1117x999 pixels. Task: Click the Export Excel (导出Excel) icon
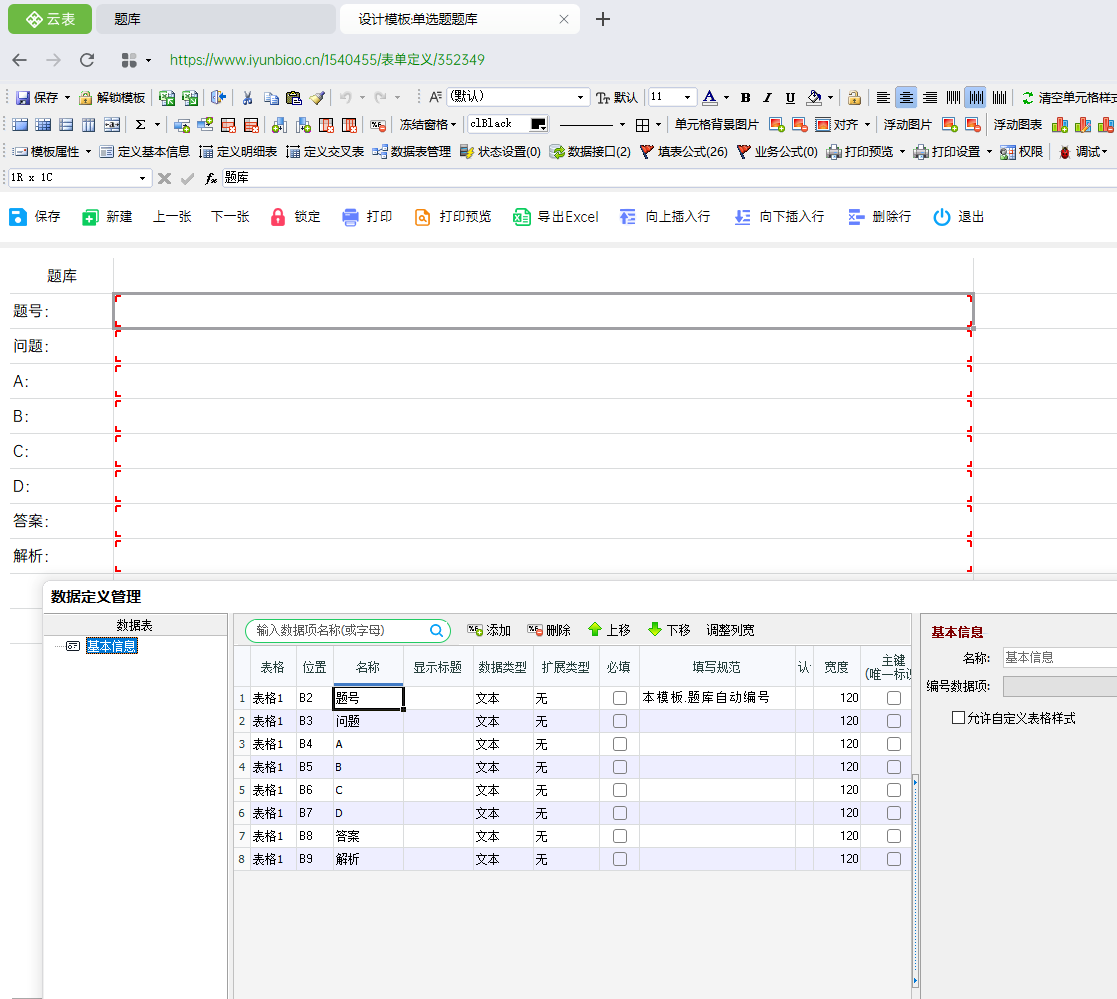coord(521,217)
